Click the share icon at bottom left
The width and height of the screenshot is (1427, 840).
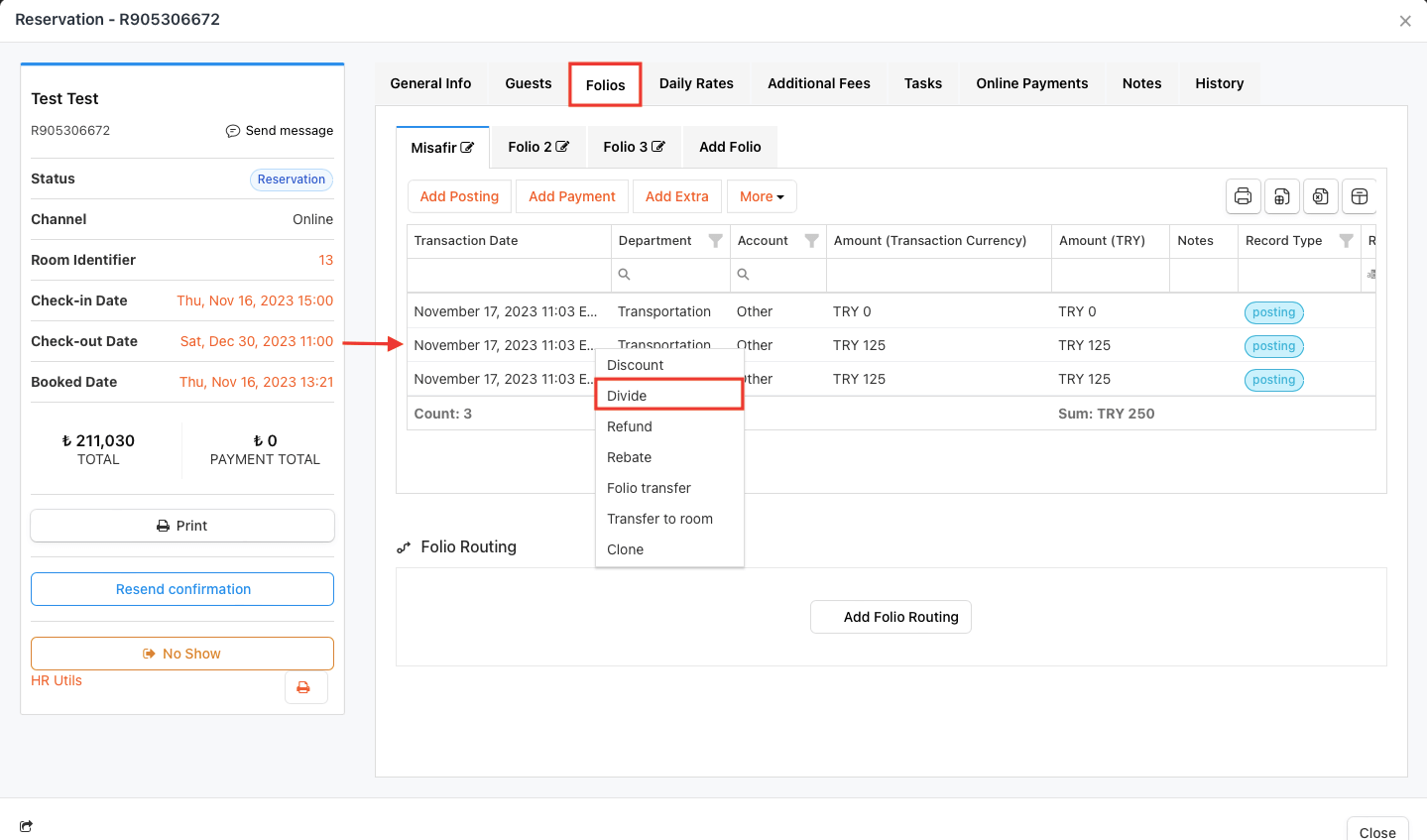(26, 826)
